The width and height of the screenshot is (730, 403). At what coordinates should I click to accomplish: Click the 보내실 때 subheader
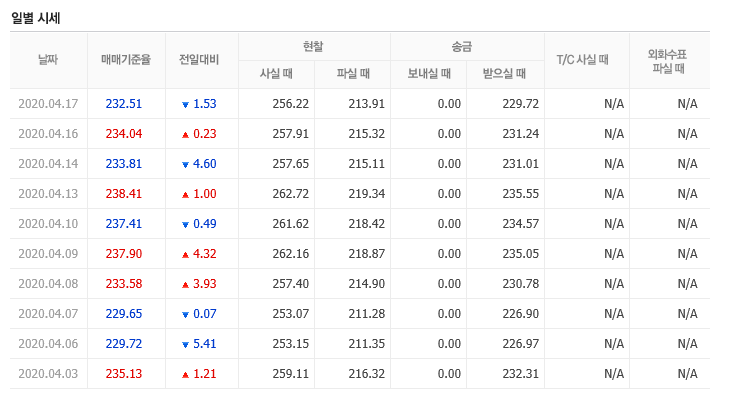point(429,74)
